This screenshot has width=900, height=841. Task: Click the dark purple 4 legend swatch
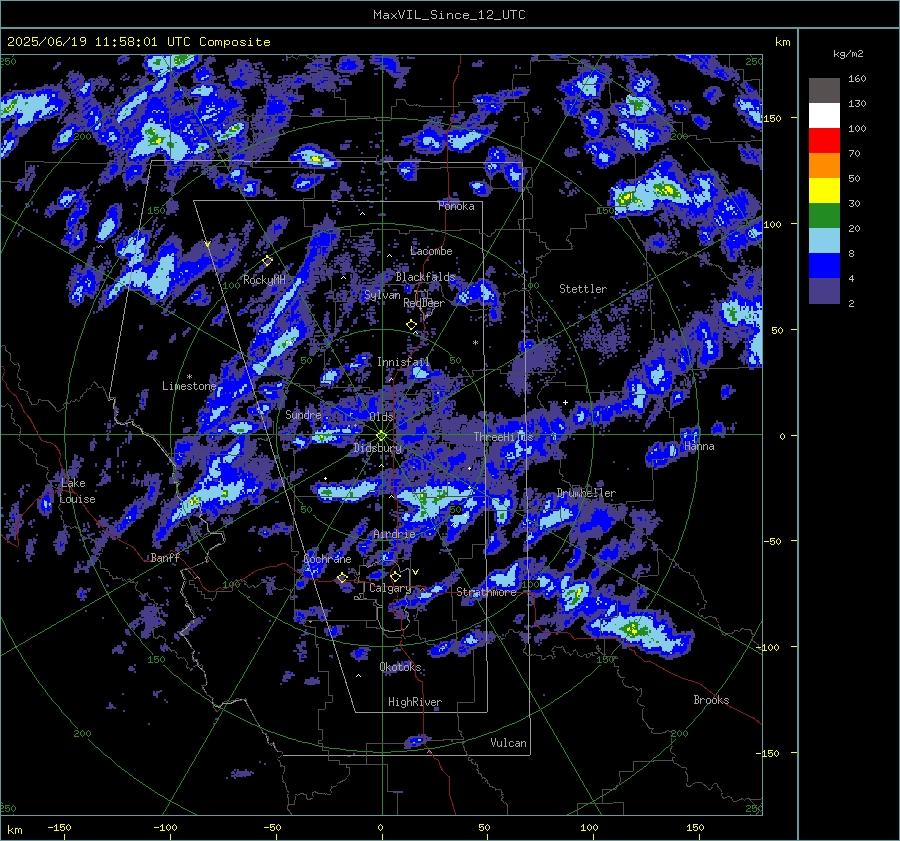[x=824, y=291]
